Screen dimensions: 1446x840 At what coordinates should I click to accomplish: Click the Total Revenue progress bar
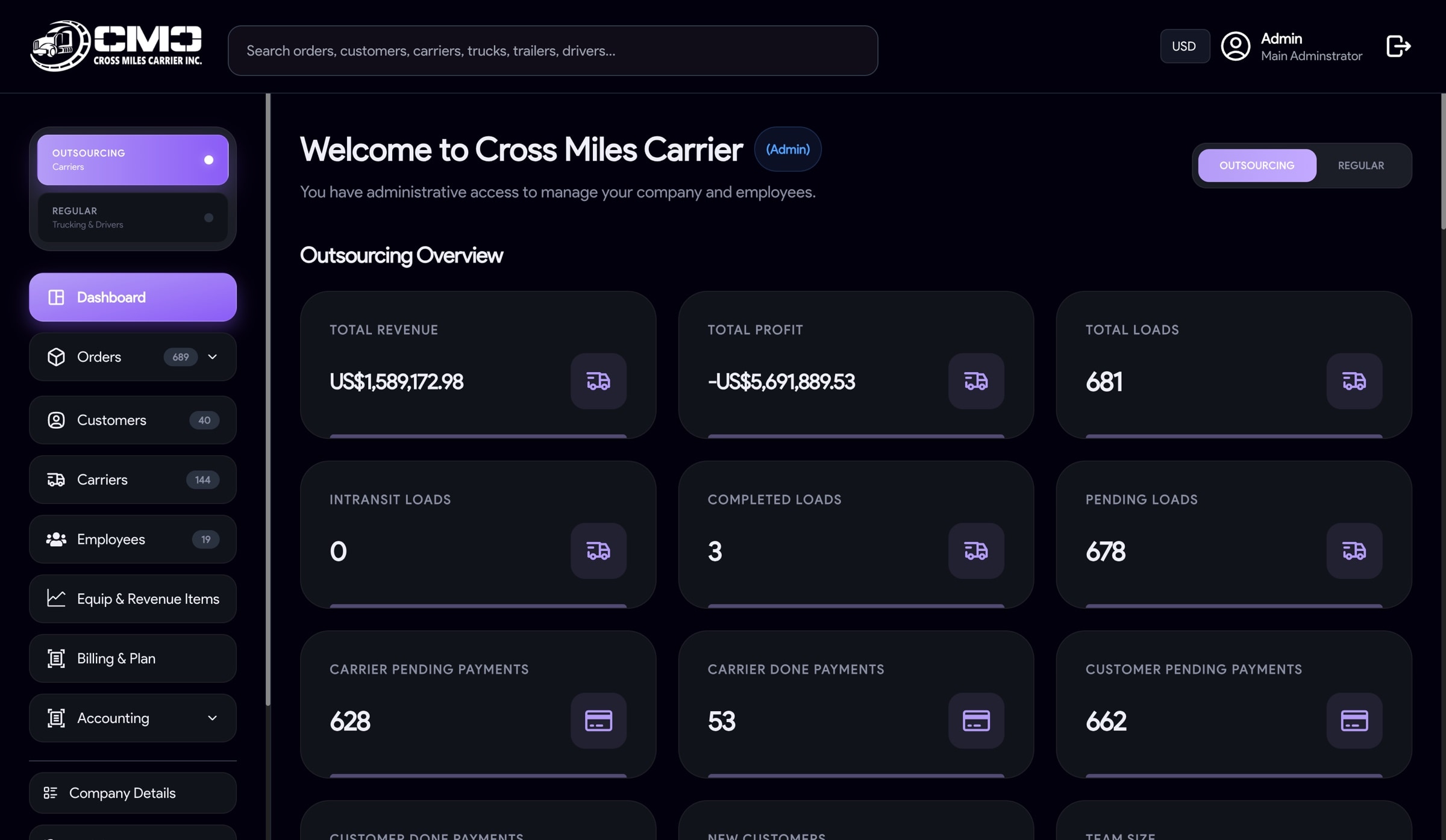[x=478, y=436]
